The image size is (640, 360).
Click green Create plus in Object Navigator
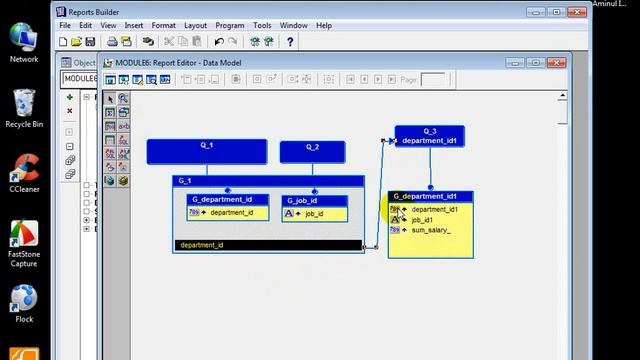point(69,97)
